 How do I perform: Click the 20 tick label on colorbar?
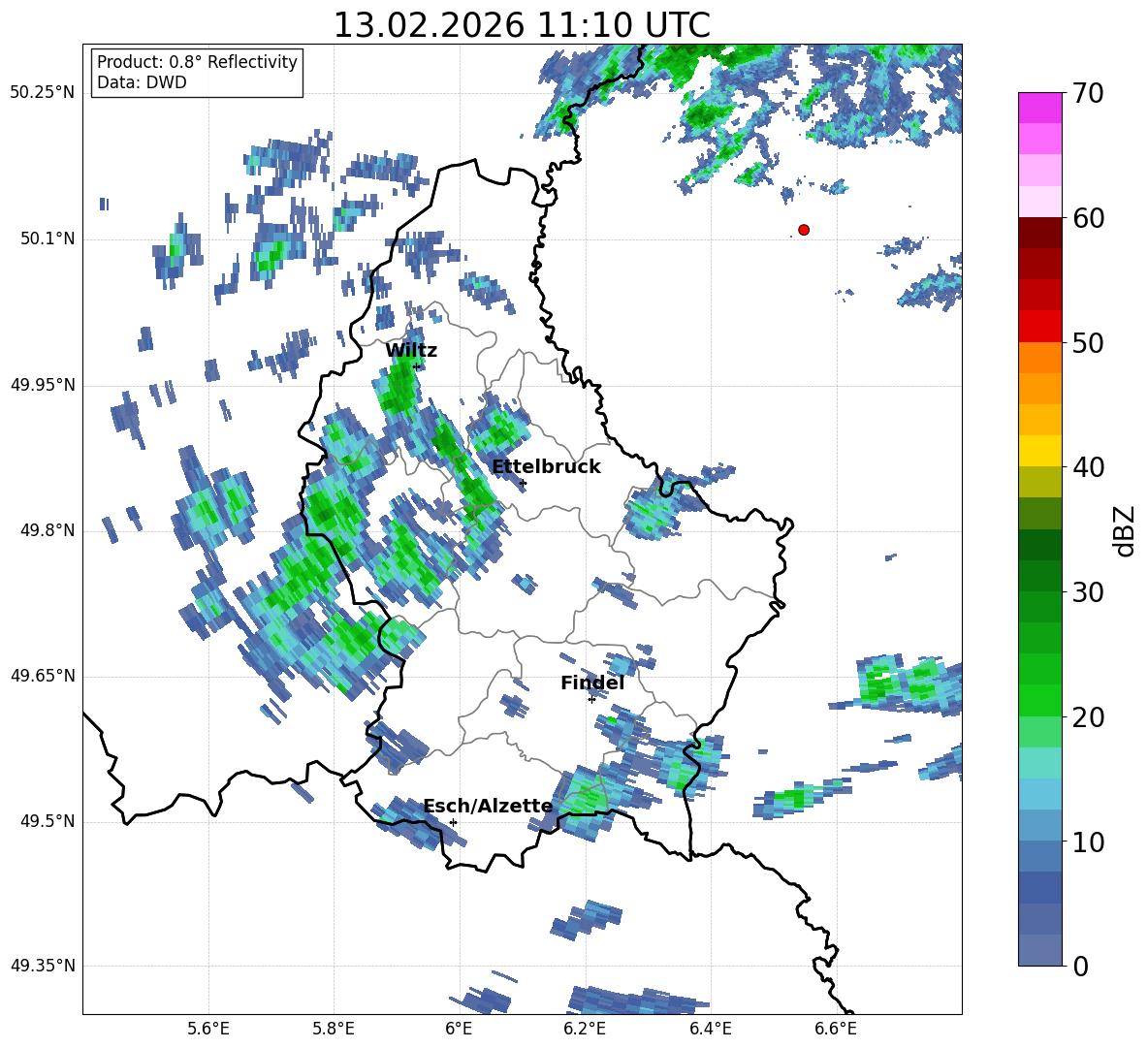click(x=1088, y=717)
